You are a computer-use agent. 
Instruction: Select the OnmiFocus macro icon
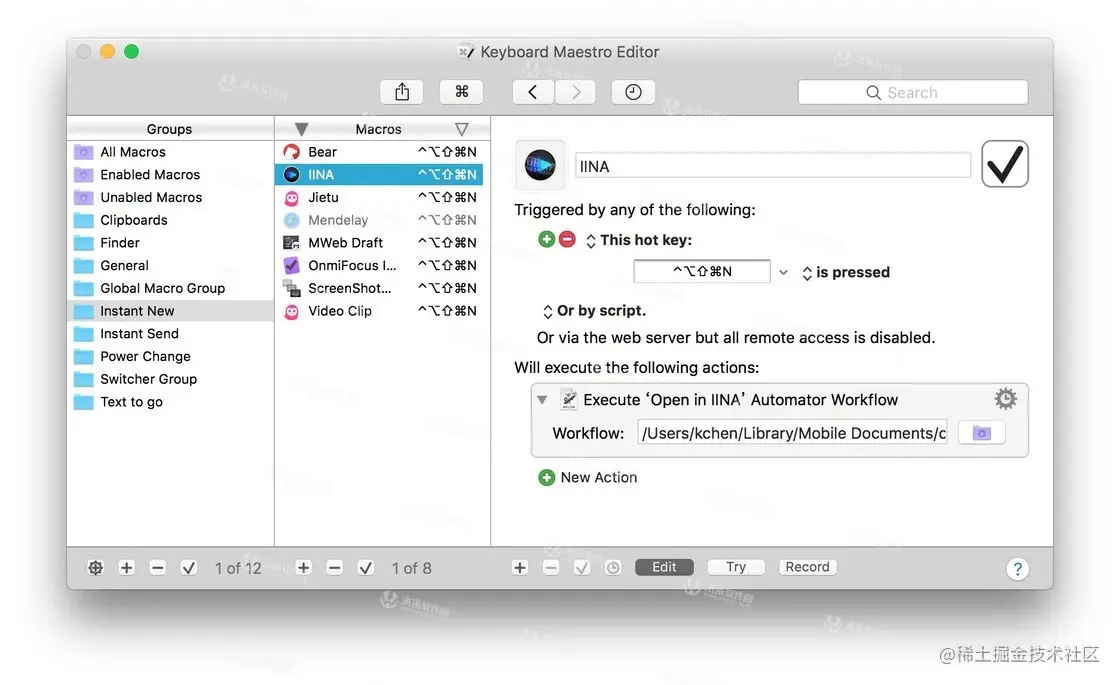point(291,266)
